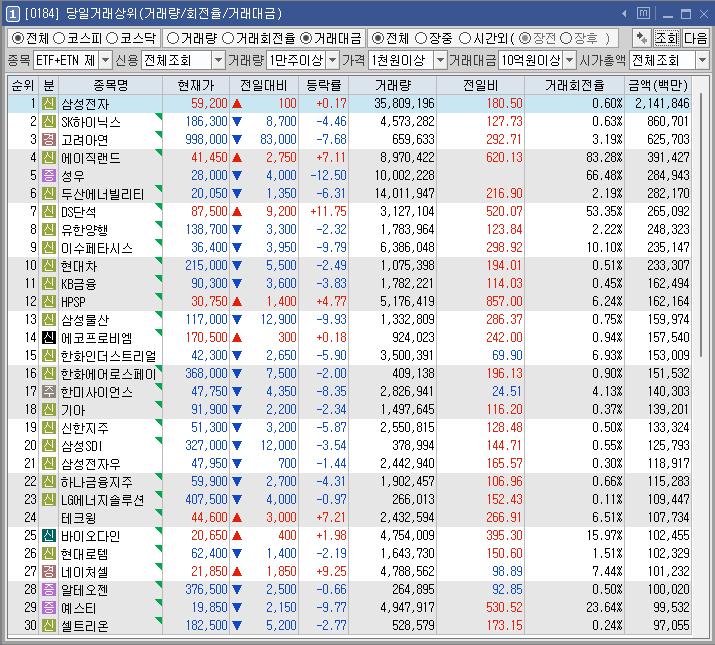Select the 거래대금 radio button
The image size is (715, 645).
coord(306,38)
